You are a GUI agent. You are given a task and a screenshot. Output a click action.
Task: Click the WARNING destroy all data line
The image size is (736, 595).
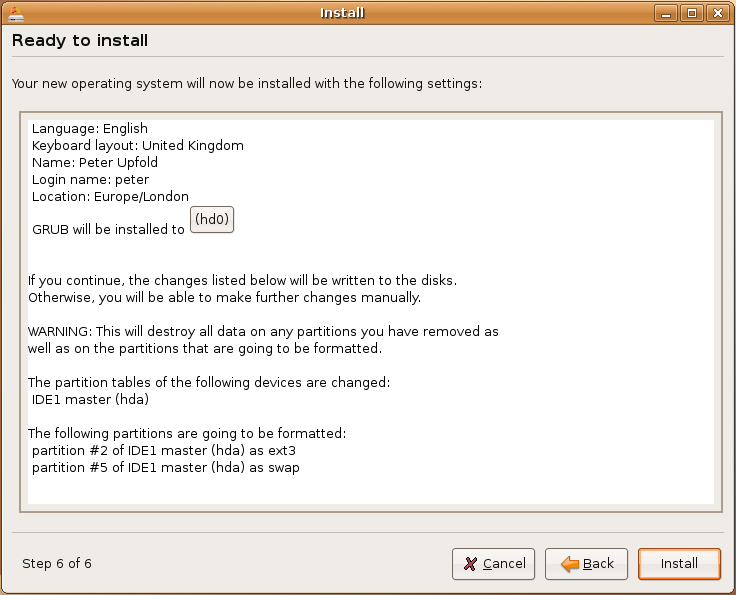(263, 331)
